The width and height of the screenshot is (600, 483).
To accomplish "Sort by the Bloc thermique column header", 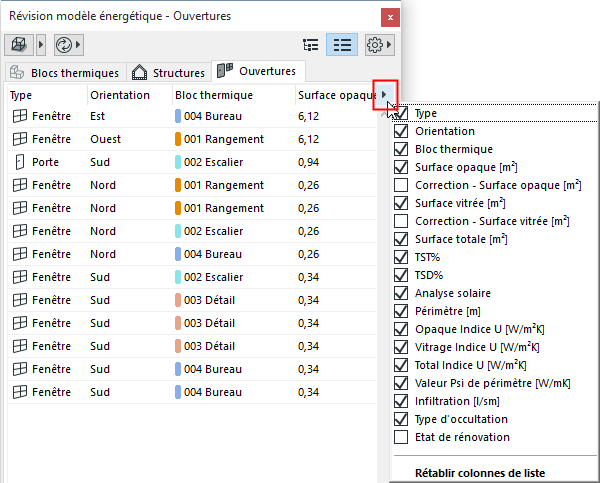I will (x=234, y=95).
